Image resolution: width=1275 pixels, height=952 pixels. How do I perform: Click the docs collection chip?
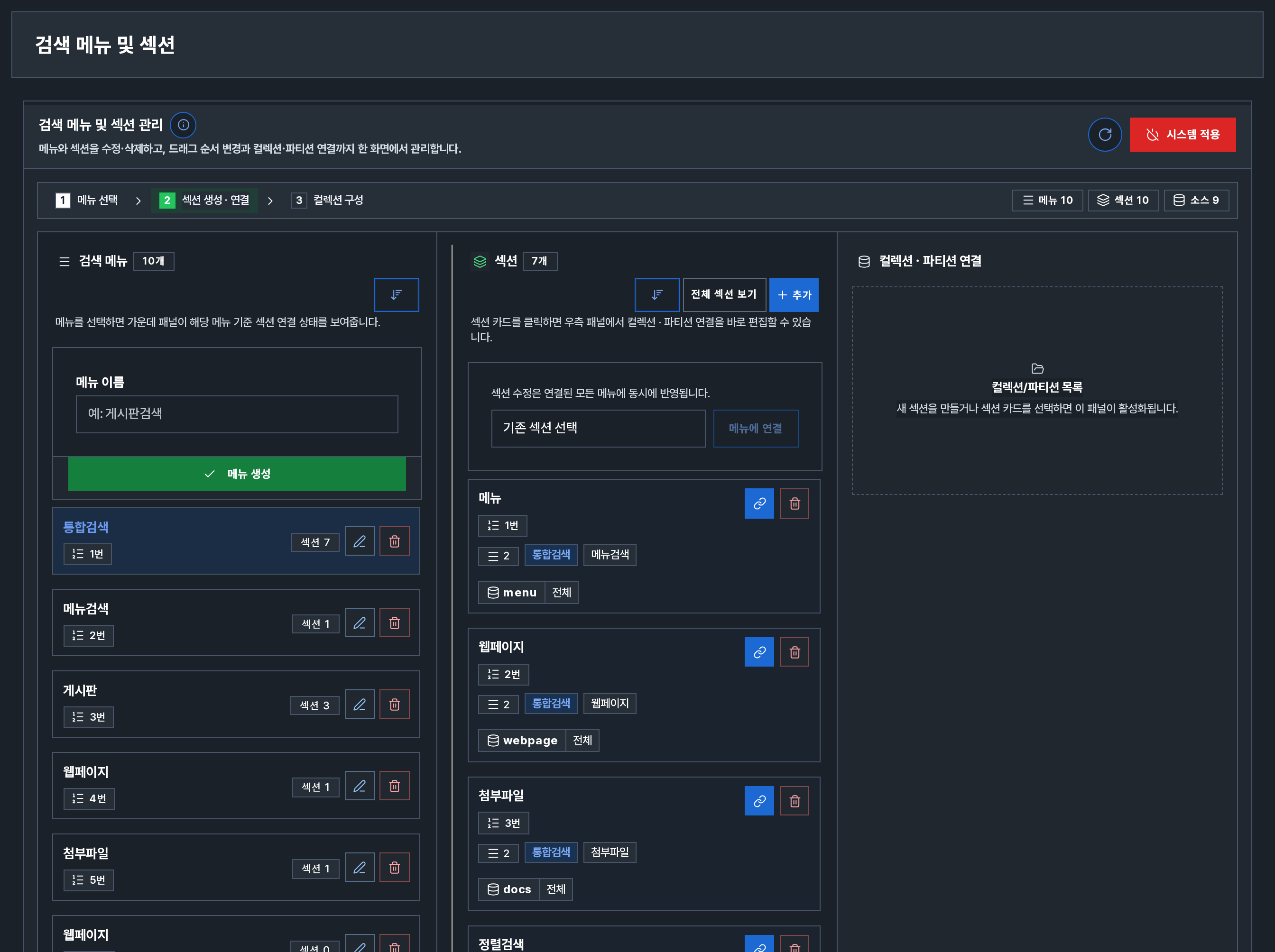click(525, 889)
